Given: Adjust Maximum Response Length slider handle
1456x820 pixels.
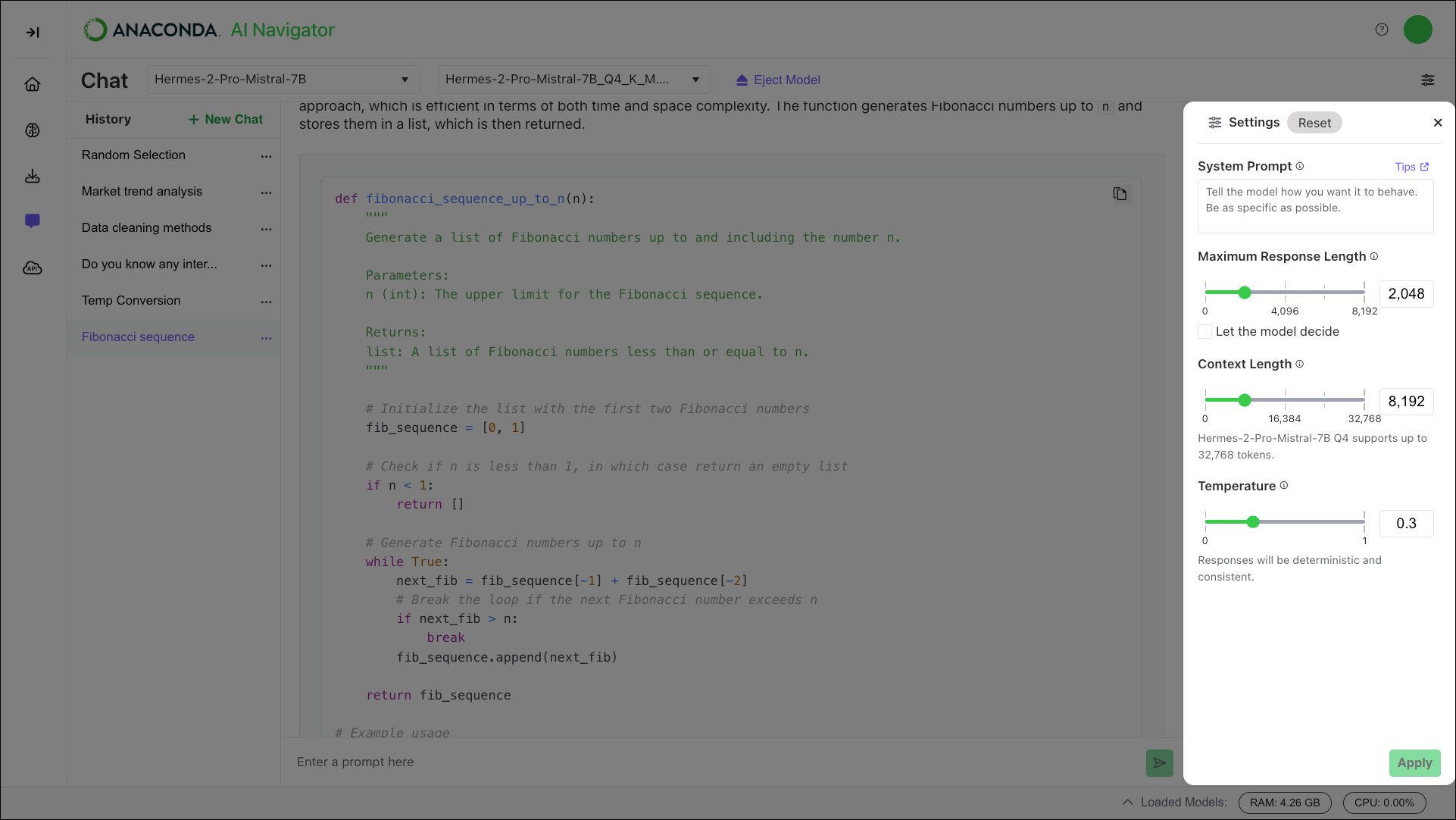Looking at the screenshot, I should pyautogui.click(x=1245, y=293).
